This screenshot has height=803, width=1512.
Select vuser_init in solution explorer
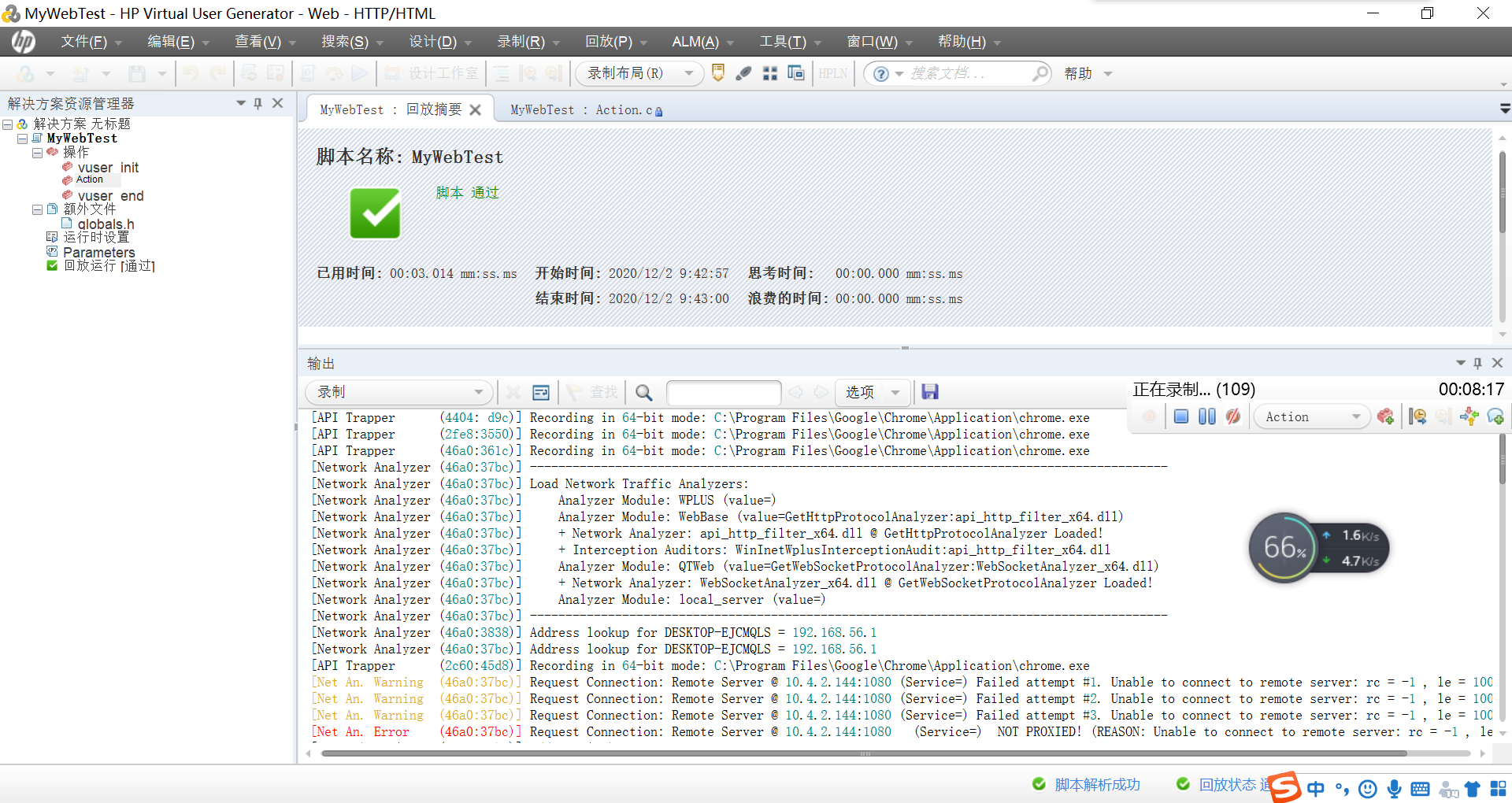pos(108,168)
